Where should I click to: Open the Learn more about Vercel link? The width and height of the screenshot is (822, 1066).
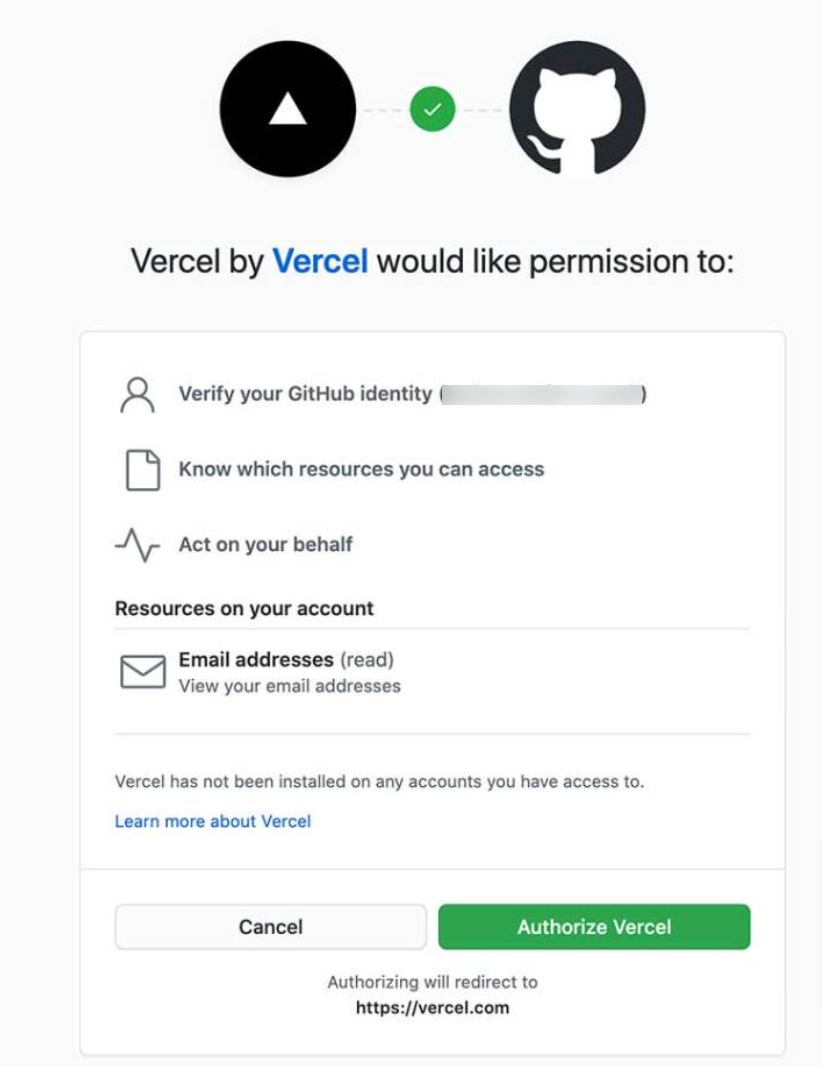point(213,821)
